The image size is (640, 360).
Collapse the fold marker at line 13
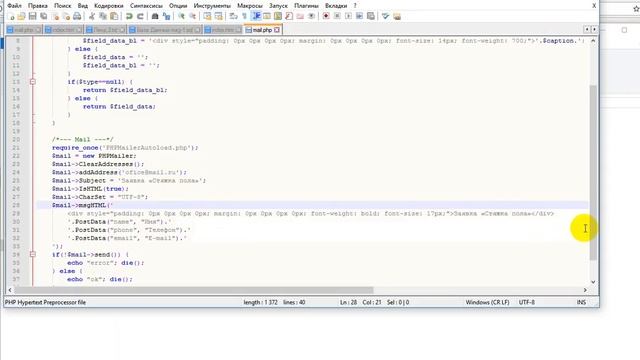coord(33,82)
